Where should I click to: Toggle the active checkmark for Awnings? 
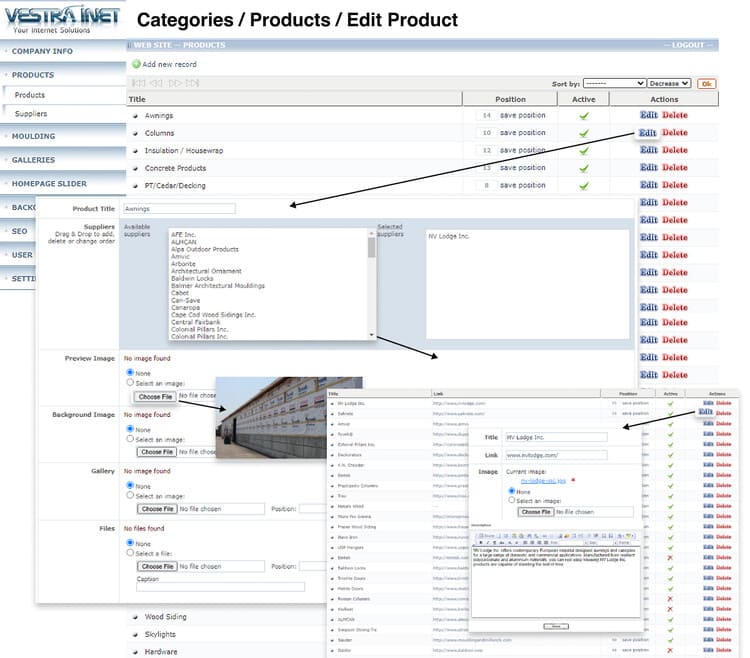pos(584,116)
